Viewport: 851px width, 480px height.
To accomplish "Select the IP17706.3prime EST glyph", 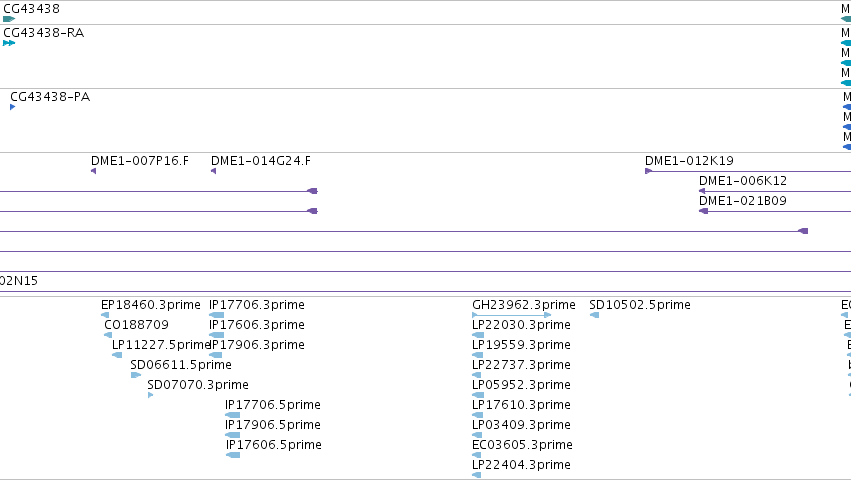I will pyautogui.click(x=217, y=315).
